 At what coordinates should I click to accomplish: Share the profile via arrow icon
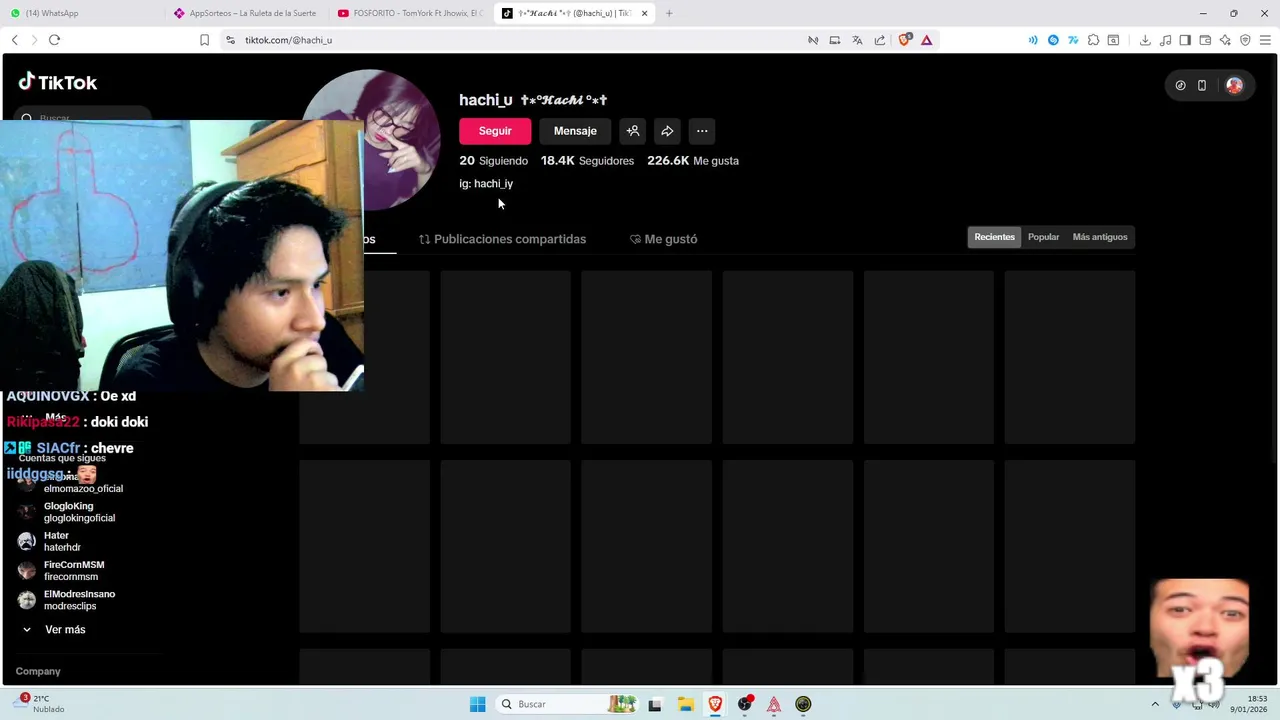point(667,131)
